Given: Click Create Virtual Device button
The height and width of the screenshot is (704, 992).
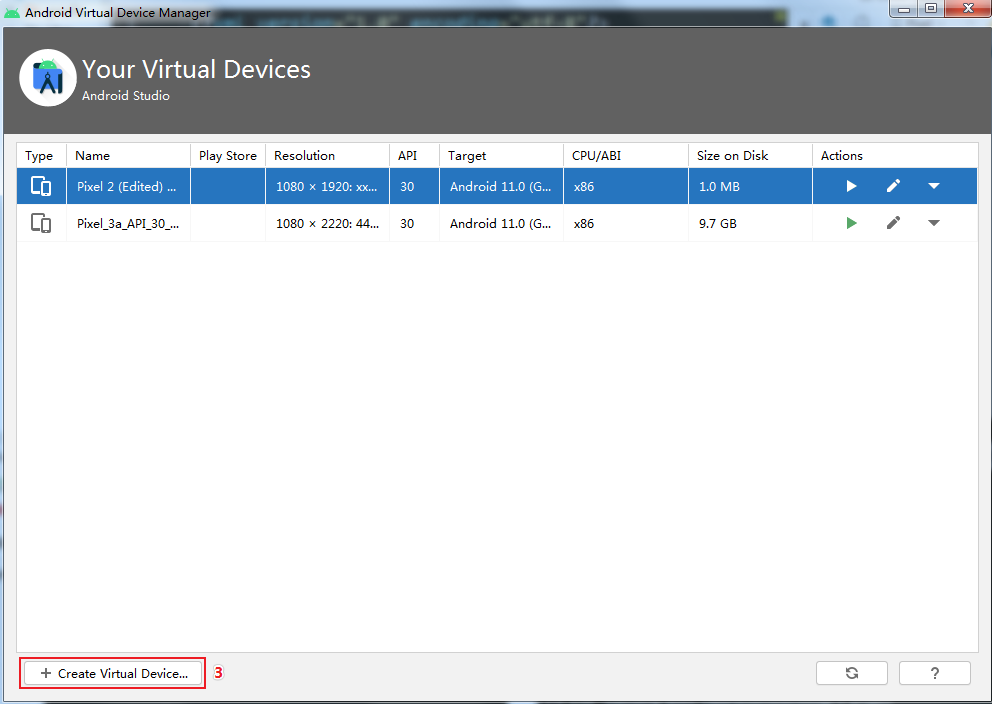Looking at the screenshot, I should [x=113, y=673].
